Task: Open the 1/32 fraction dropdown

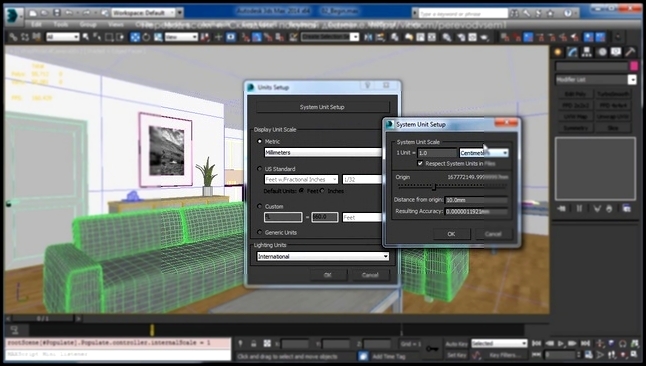Action: coord(362,179)
